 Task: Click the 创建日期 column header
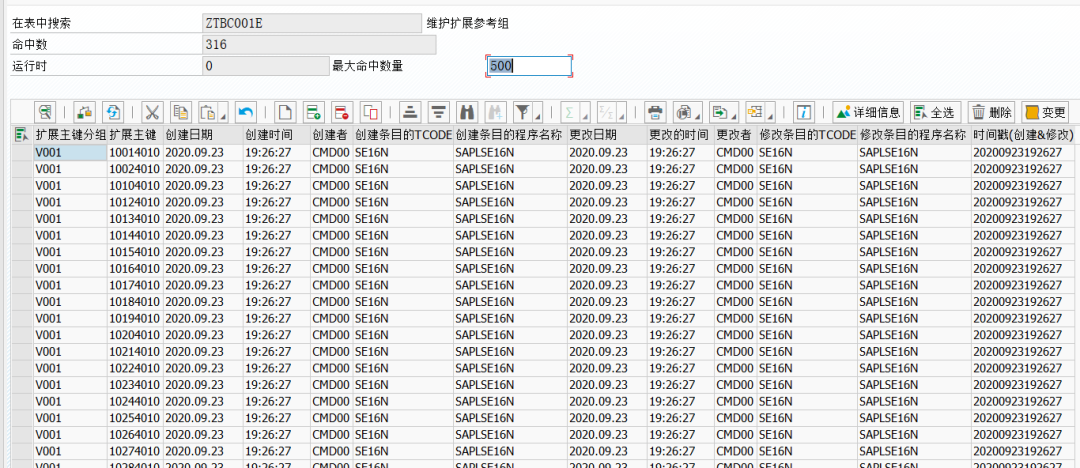203,134
